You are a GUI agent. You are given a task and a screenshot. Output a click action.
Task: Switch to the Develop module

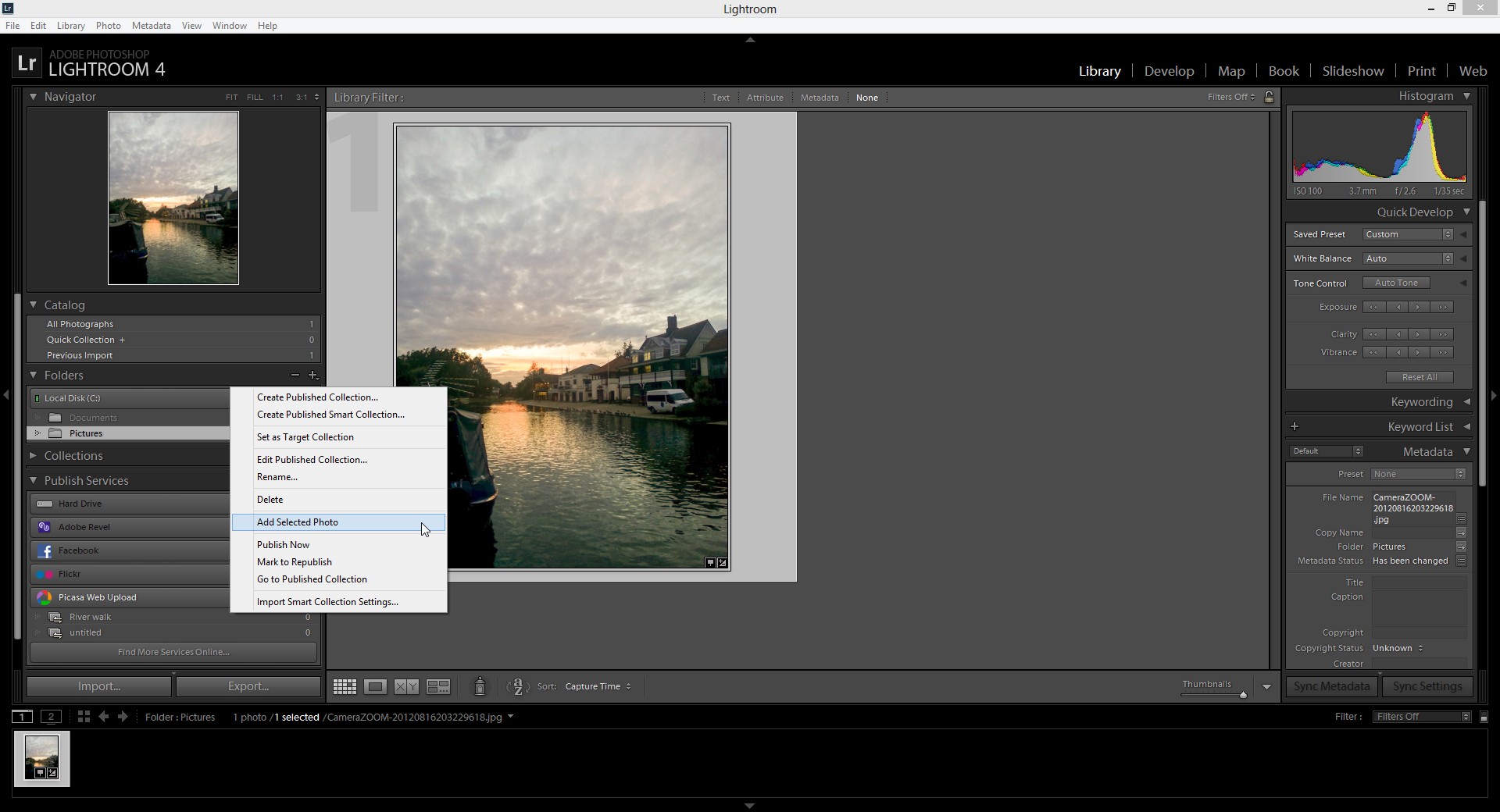pyautogui.click(x=1169, y=71)
